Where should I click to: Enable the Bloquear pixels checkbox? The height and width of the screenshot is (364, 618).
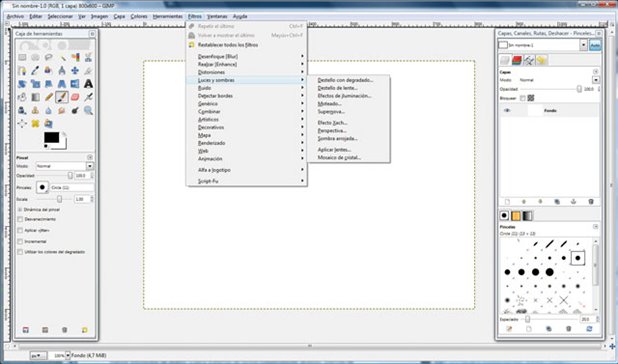523,98
